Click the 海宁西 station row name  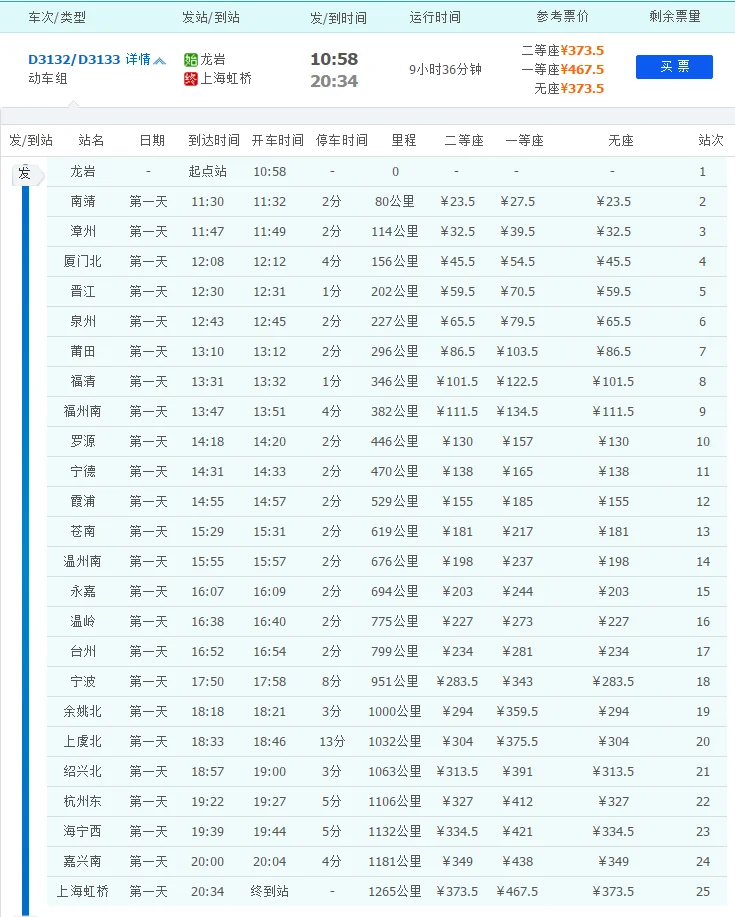82,831
